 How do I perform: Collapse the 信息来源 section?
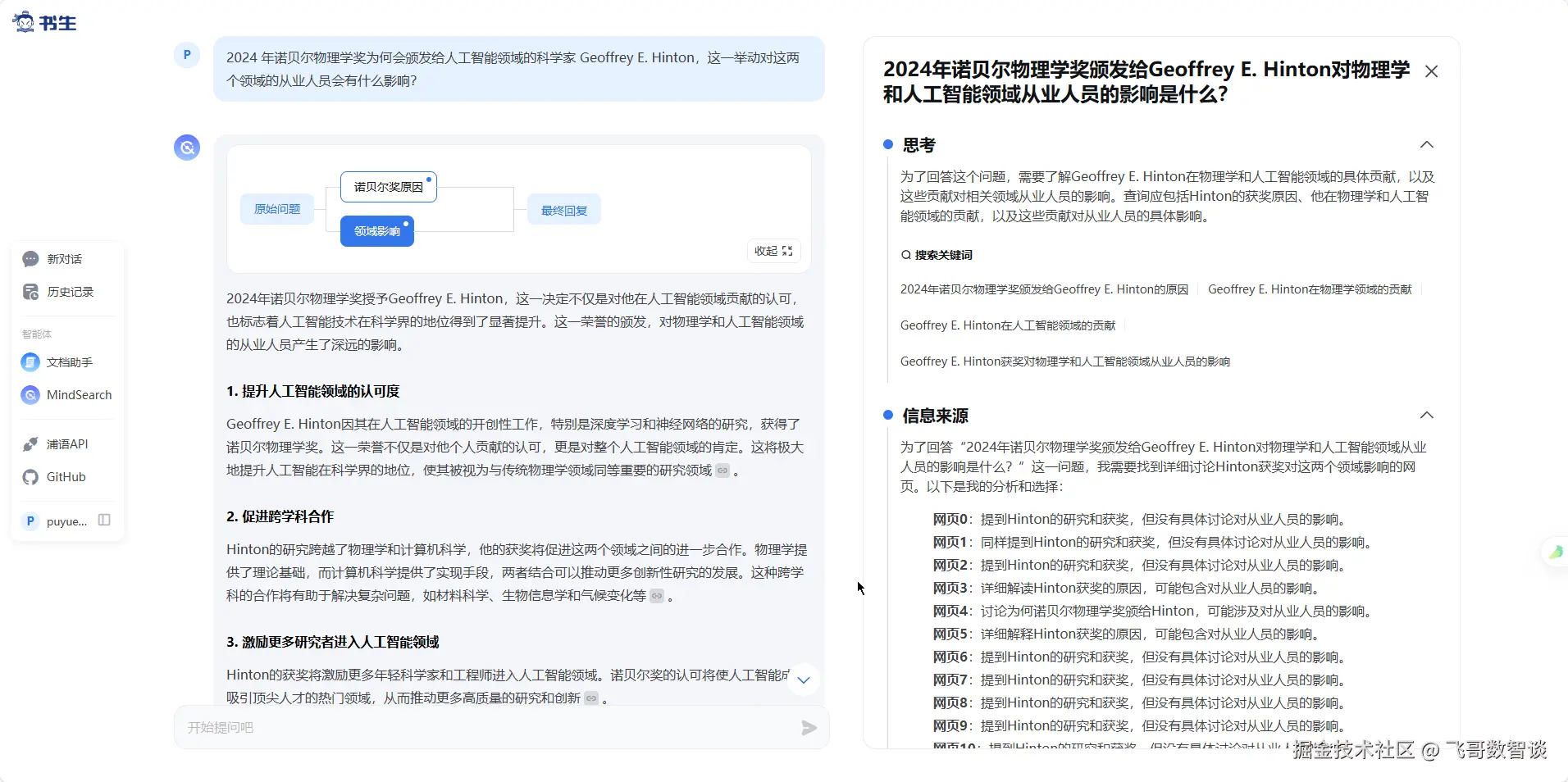pos(1427,416)
